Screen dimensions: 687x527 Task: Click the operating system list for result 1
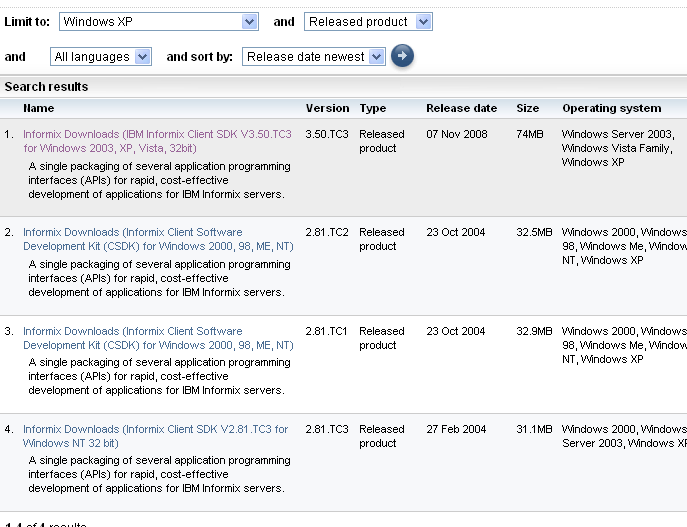tap(618, 148)
